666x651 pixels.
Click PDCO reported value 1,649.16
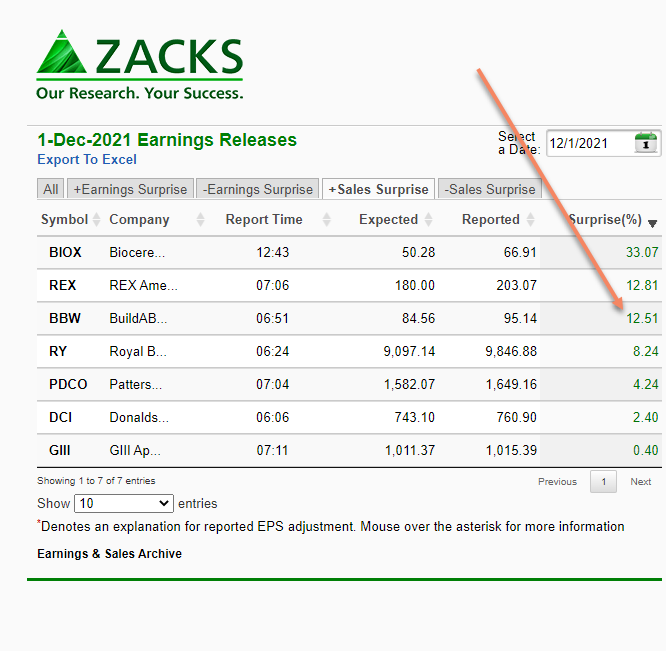511,384
